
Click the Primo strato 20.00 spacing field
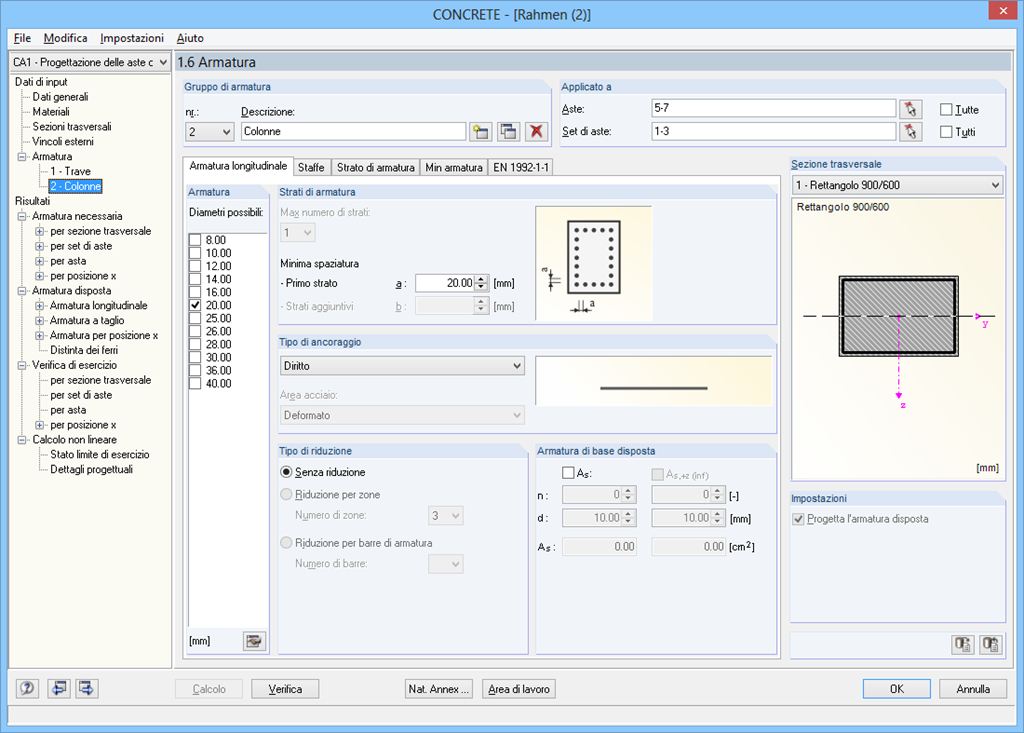445,283
